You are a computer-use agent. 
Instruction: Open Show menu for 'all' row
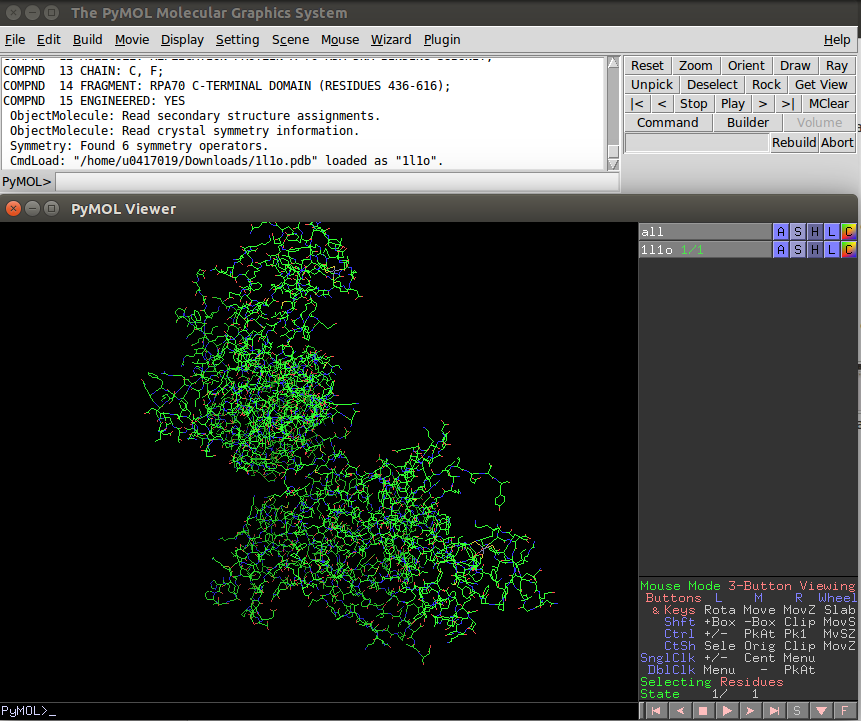pyautogui.click(x=798, y=232)
